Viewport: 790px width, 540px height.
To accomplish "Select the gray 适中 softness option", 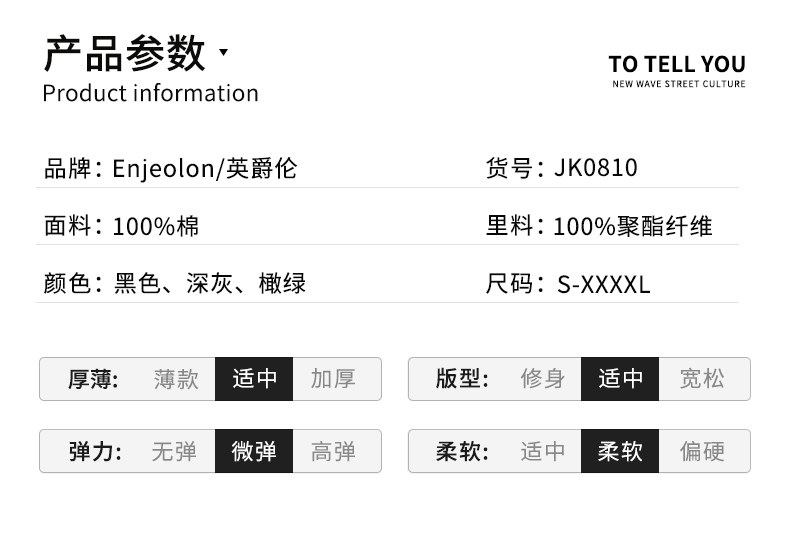I will click(x=543, y=451).
